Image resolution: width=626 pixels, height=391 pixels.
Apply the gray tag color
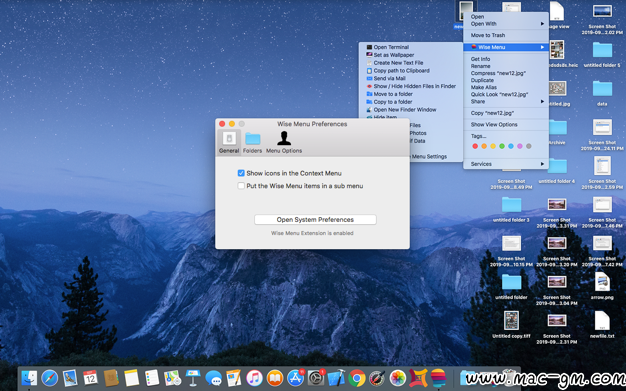coord(529,146)
